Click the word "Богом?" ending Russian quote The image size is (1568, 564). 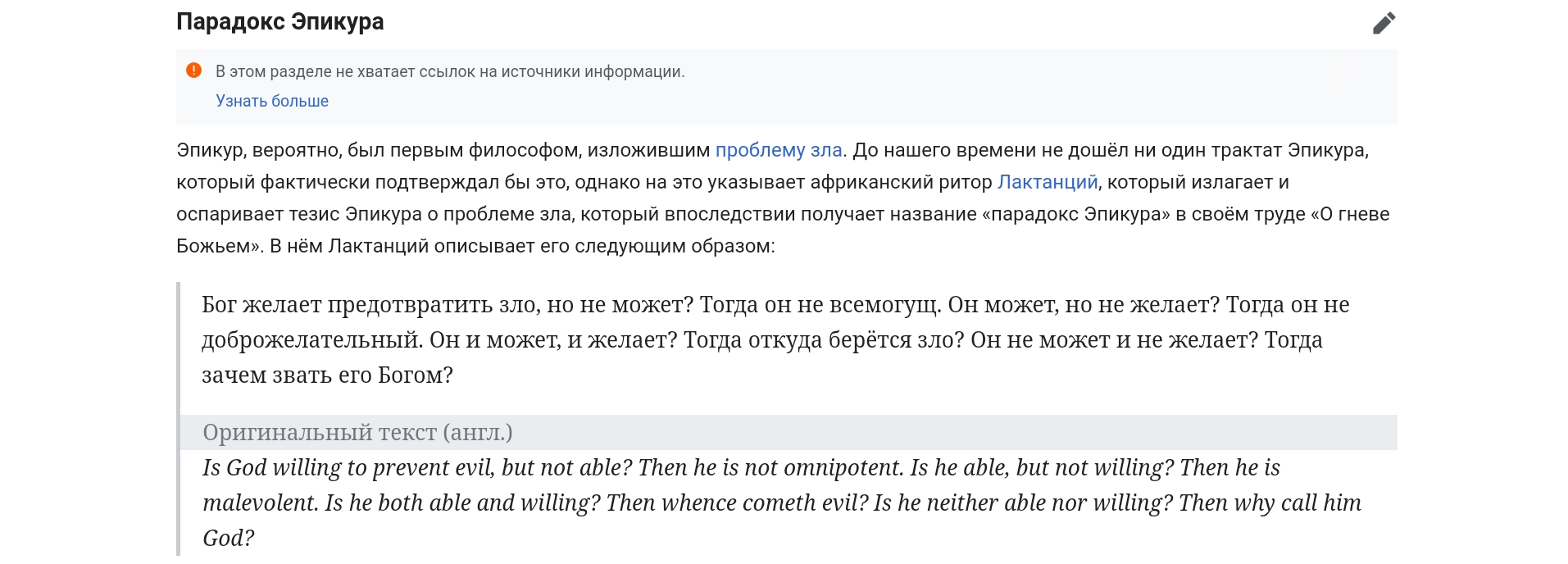415,375
